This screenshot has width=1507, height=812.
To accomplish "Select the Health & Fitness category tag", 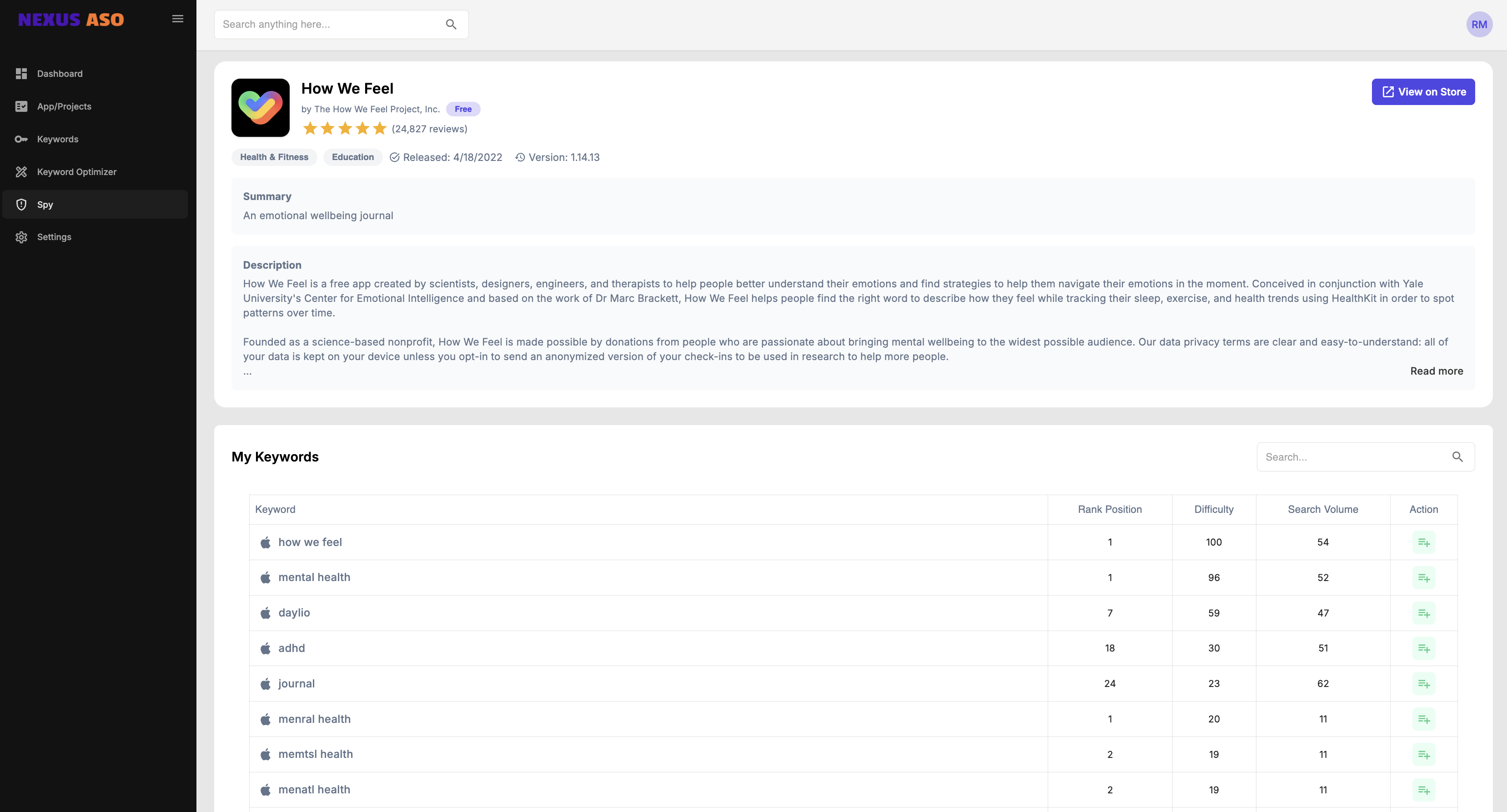I will pos(274,157).
